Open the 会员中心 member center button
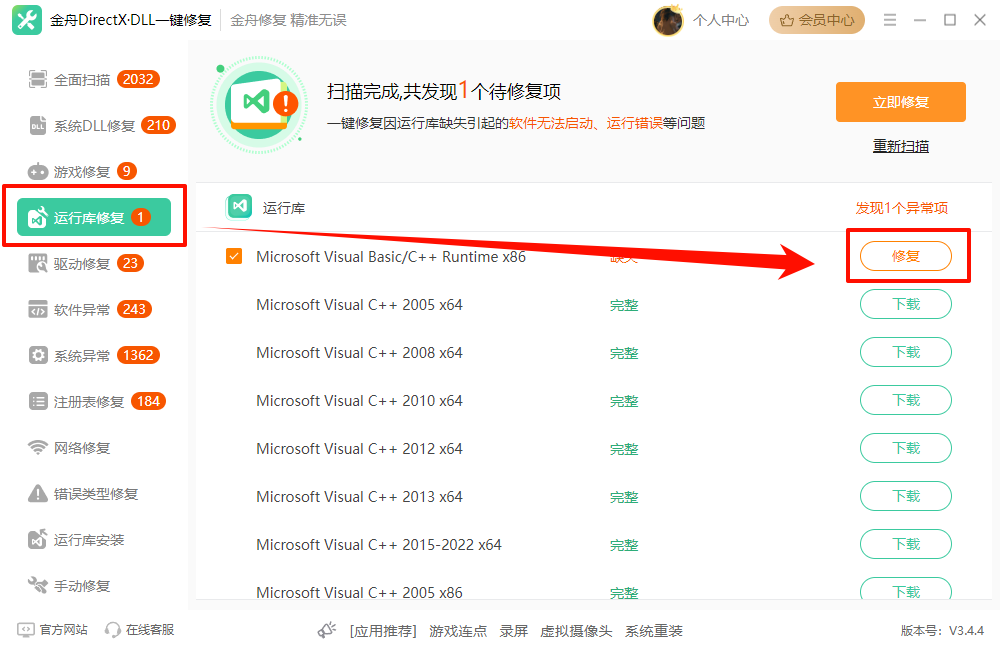1000x650 pixels. (816, 20)
